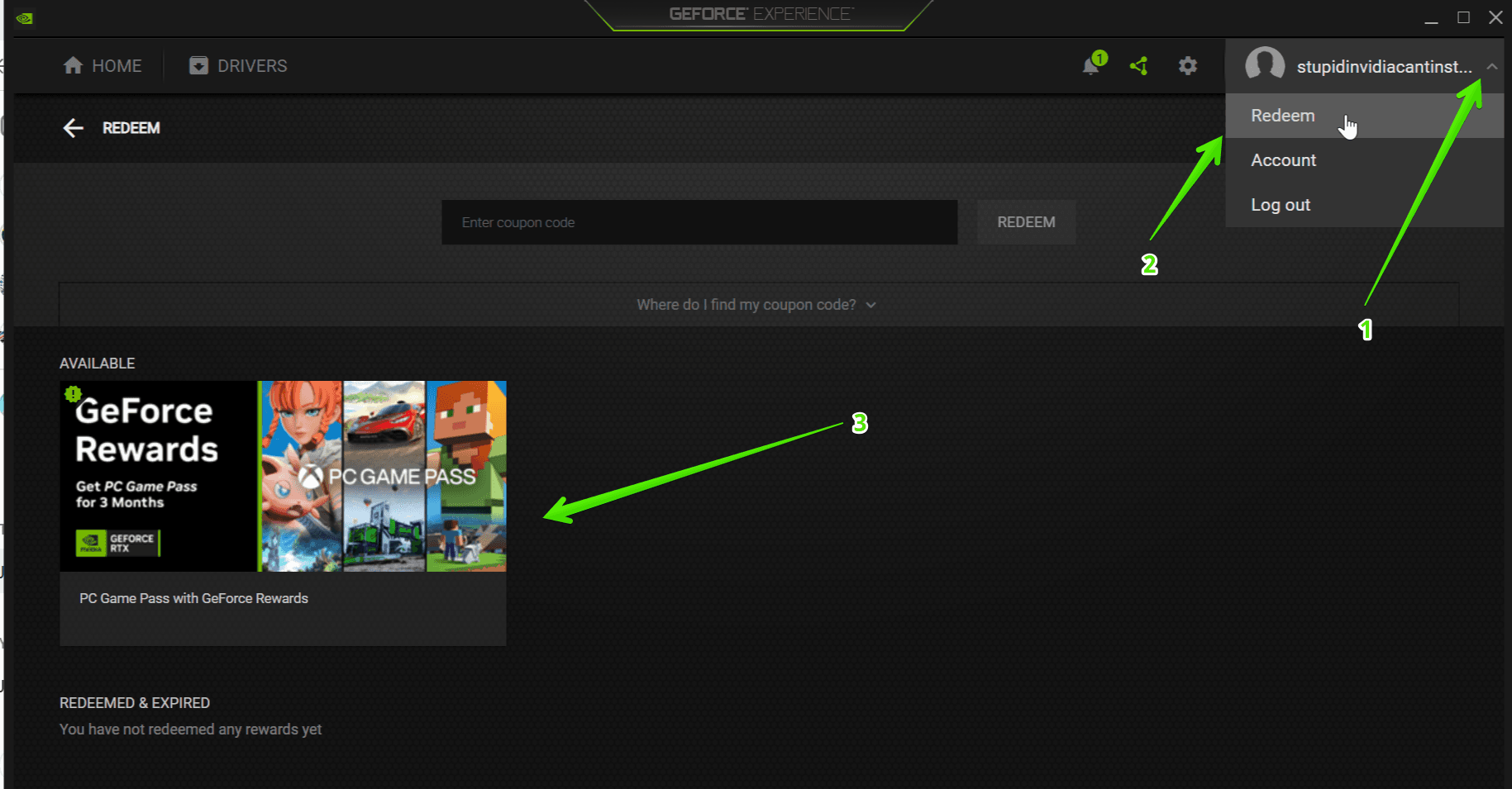This screenshot has height=789, width=1512.
Task: Open settings via the gear icon
Action: click(x=1188, y=66)
